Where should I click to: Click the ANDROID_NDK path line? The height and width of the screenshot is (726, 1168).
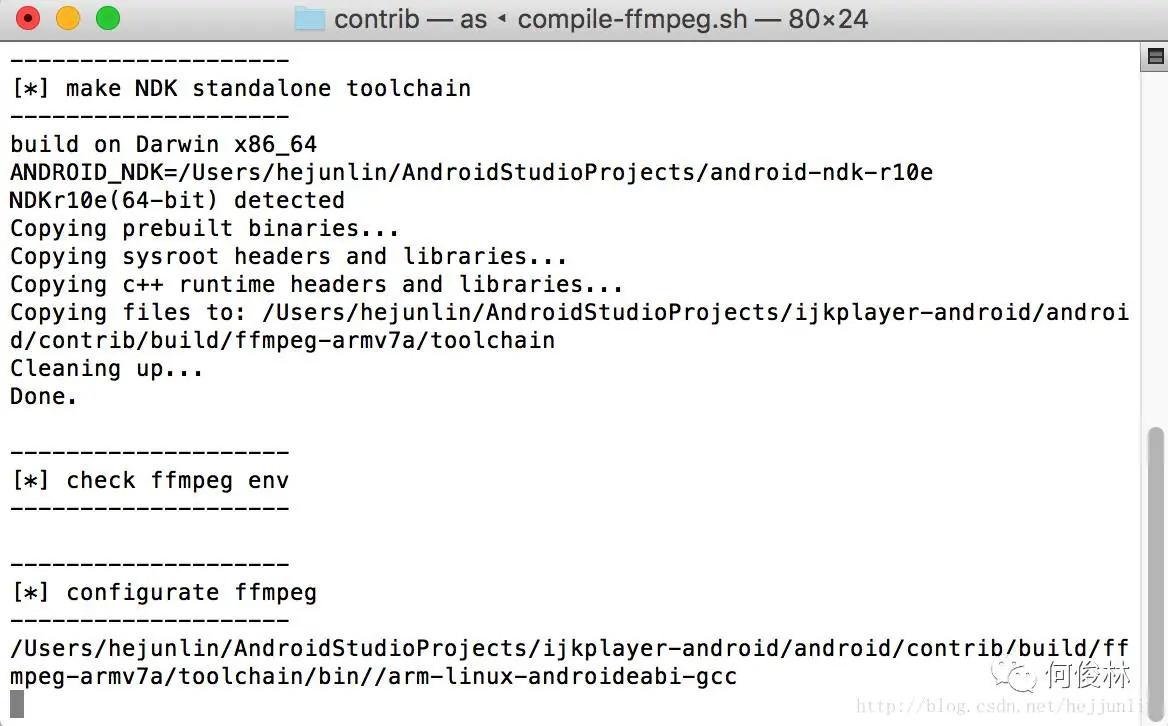[472, 173]
